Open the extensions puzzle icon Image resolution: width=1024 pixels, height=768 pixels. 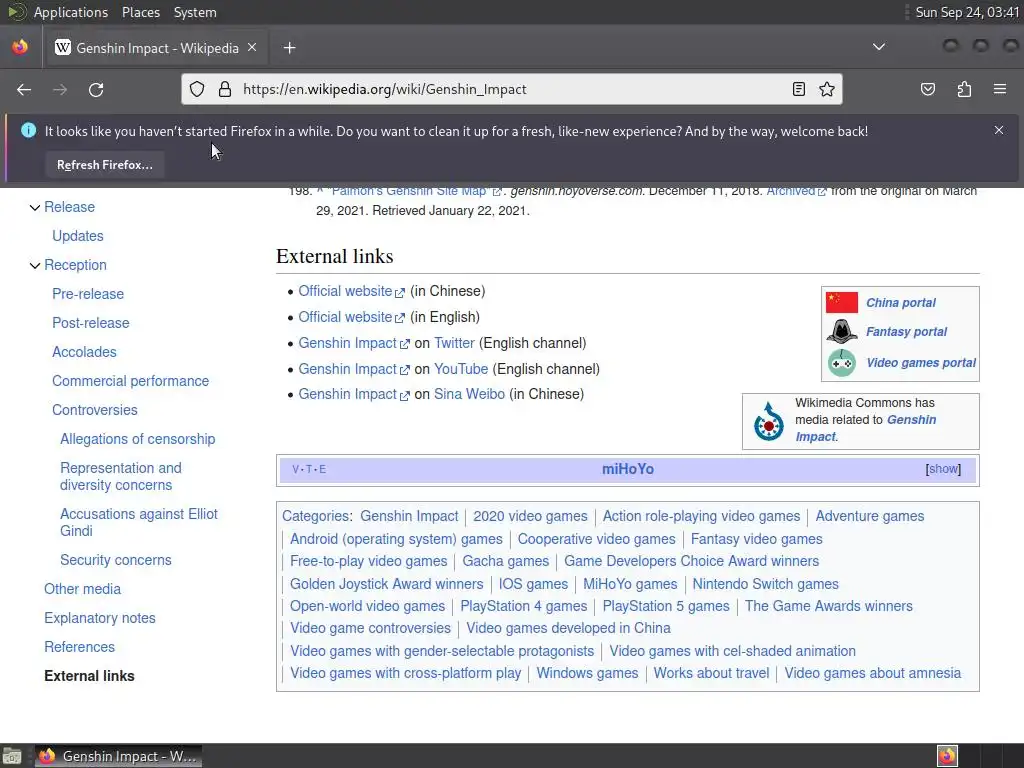[964, 89]
